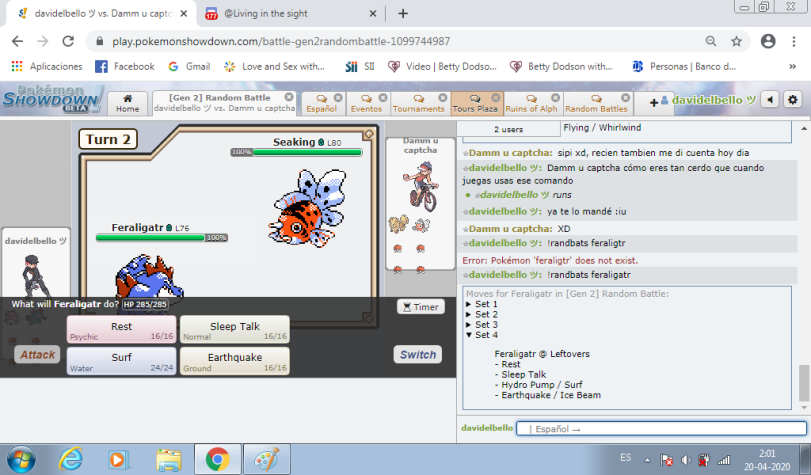Click the browser forward arrow

point(43,41)
